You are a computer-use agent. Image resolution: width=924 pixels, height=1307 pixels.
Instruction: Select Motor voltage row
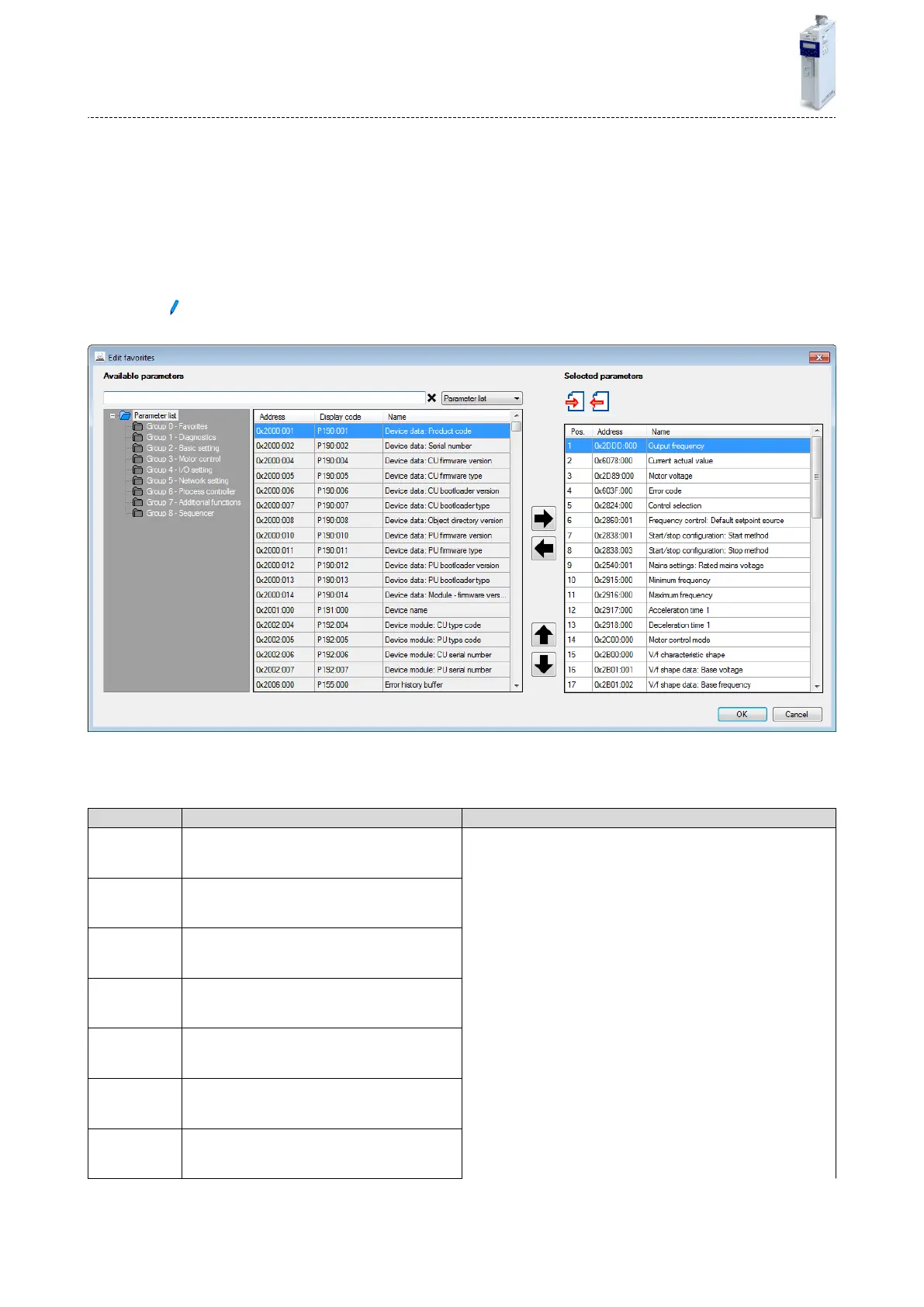pos(687,476)
